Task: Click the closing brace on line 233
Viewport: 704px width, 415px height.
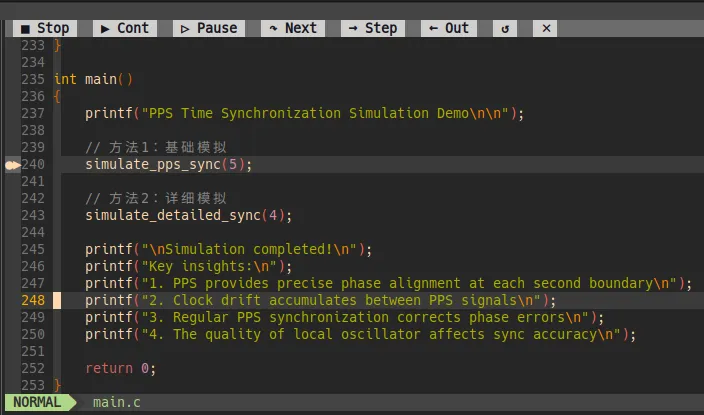Action: coord(57,45)
